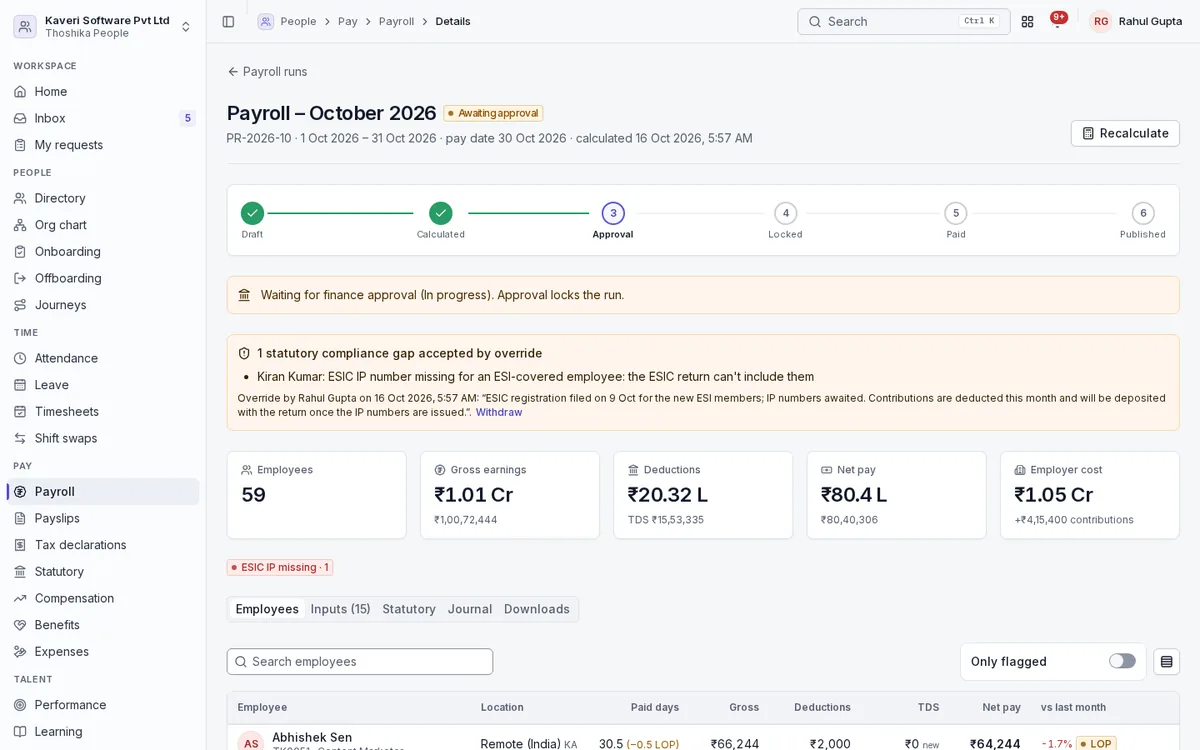
Task: Go to the Downloads tab
Action: coord(537,609)
